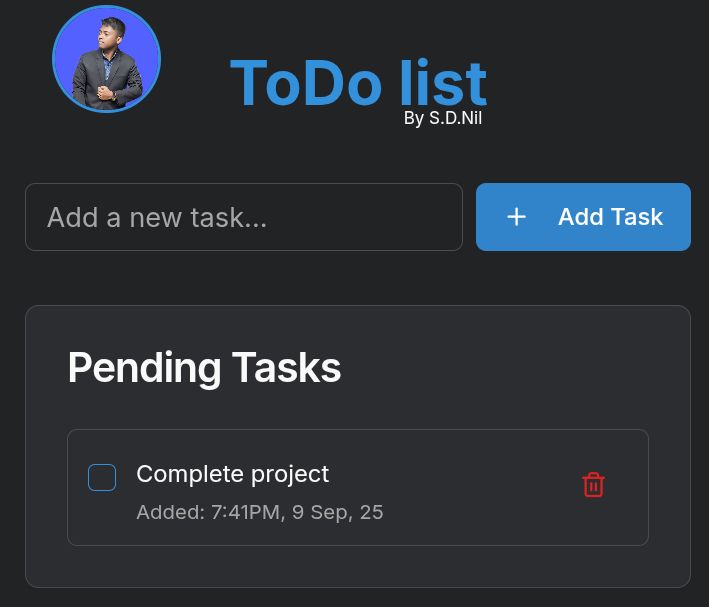Click the word Tasks in the heading
The image size is (709, 607).
[x=286, y=368]
